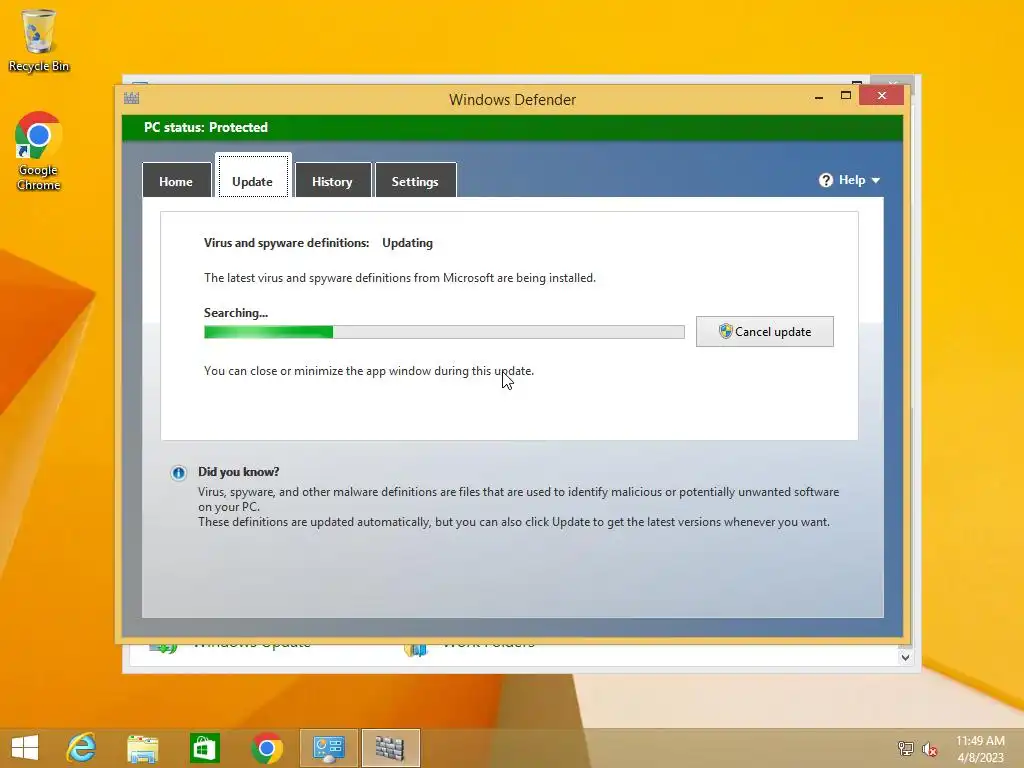This screenshot has width=1024, height=768.
Task: Select the Update tab
Action: (x=252, y=177)
